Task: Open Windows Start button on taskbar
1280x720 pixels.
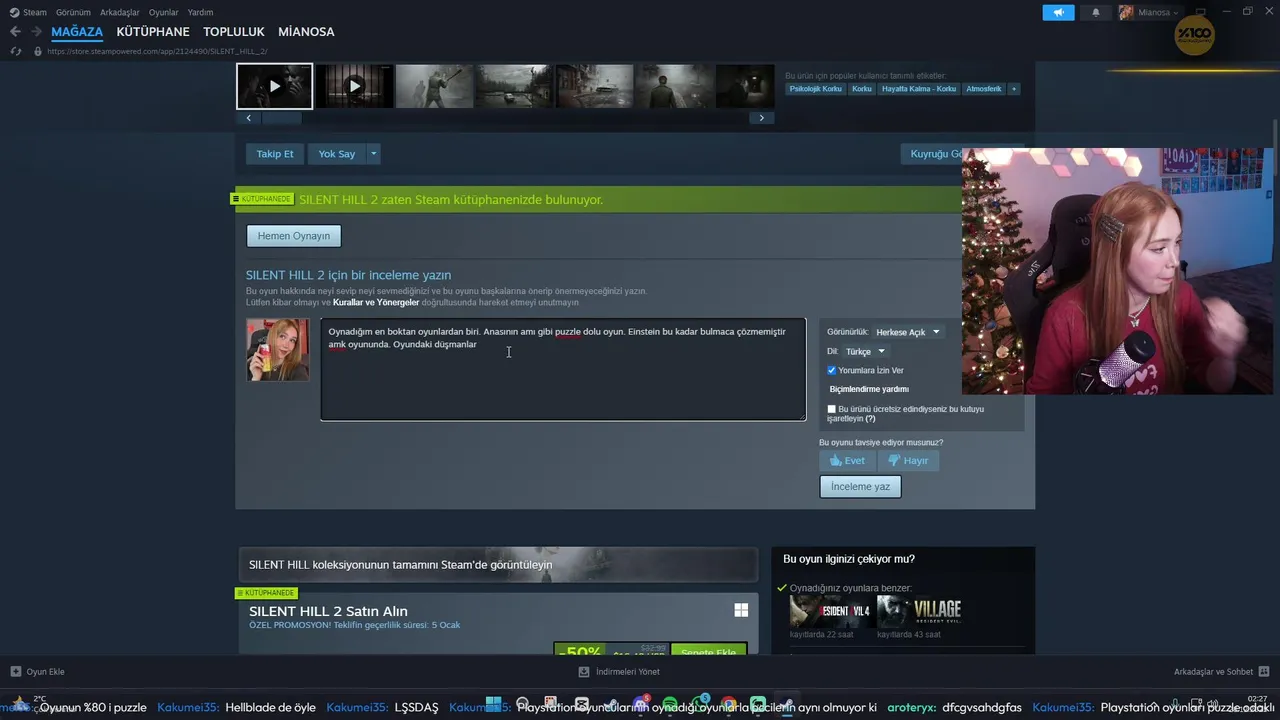Action: pyautogui.click(x=493, y=706)
